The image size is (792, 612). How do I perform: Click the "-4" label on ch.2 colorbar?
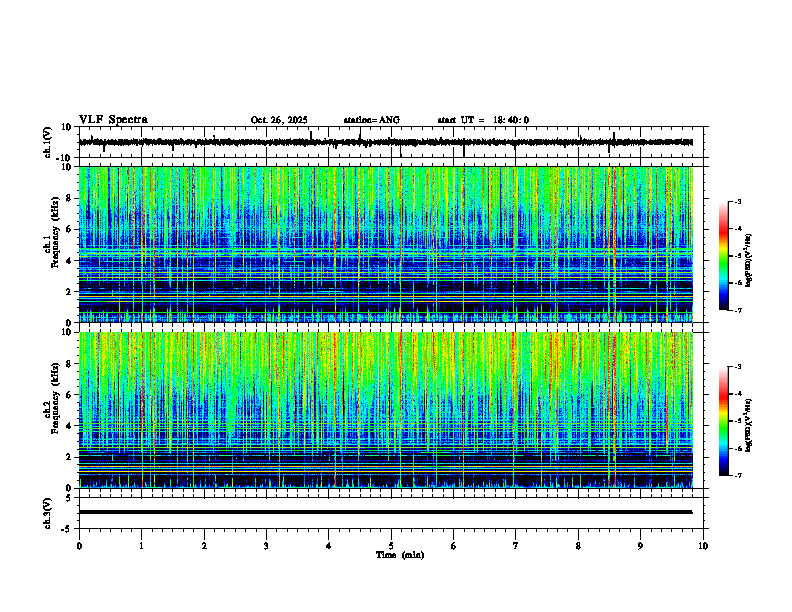click(737, 394)
